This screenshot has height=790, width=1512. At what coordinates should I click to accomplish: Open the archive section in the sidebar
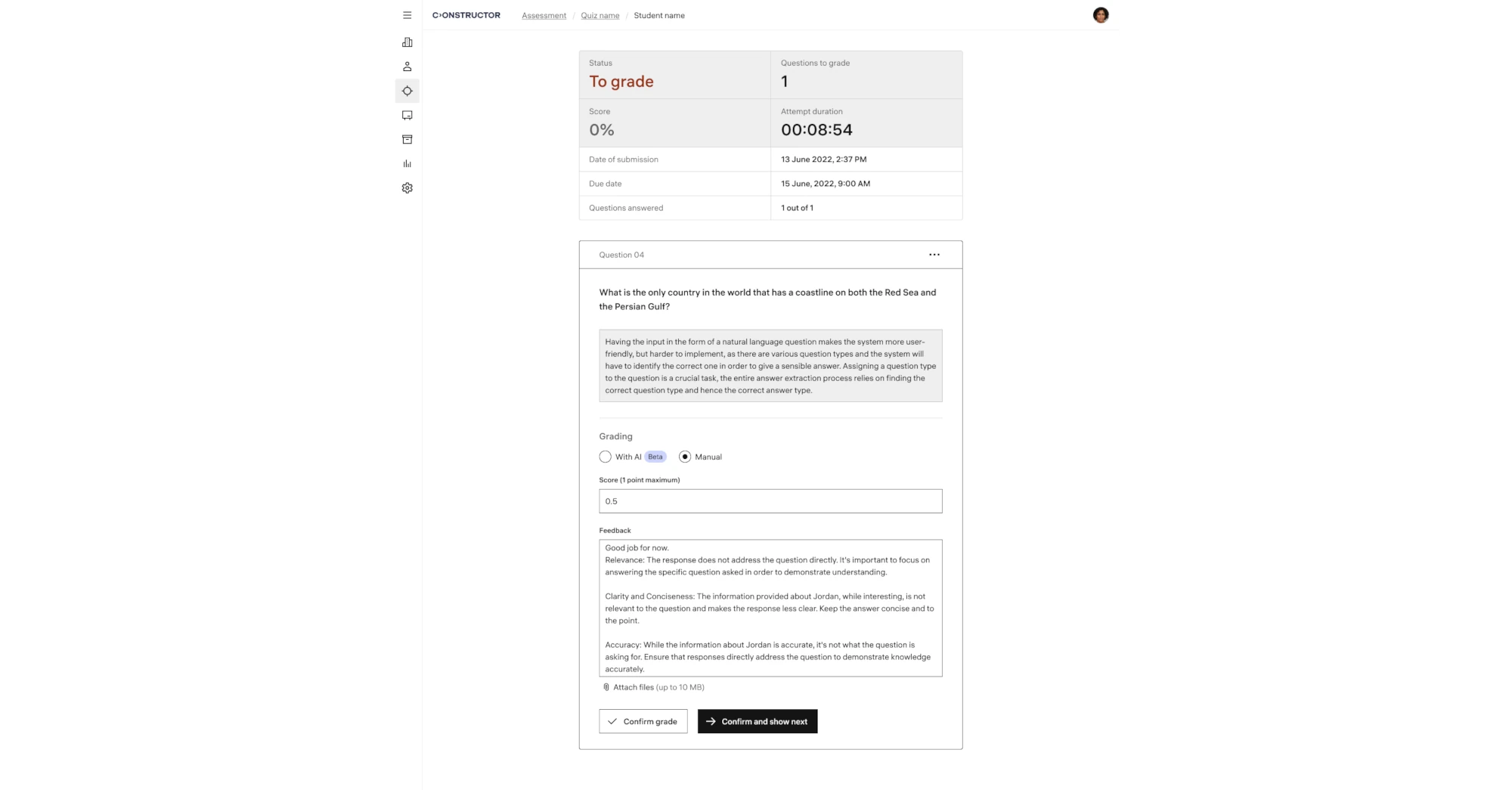pos(407,139)
